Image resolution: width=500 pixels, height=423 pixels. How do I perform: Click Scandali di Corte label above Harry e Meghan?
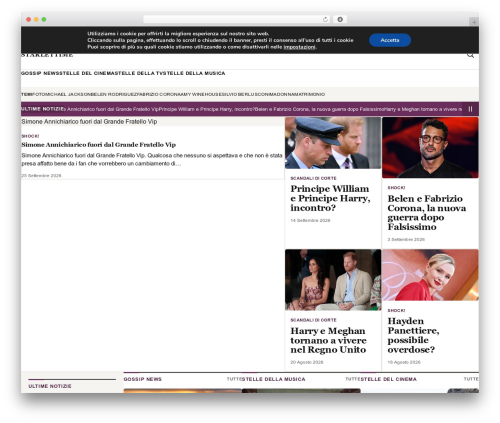coord(313,320)
